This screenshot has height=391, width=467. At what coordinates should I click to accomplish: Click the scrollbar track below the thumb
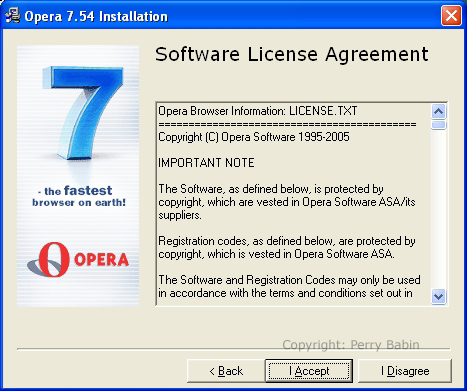[x=438, y=209]
